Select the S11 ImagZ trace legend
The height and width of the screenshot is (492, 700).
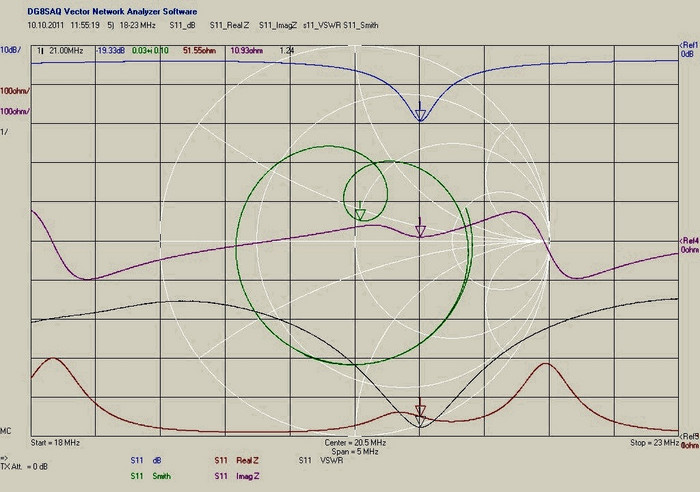237,476
